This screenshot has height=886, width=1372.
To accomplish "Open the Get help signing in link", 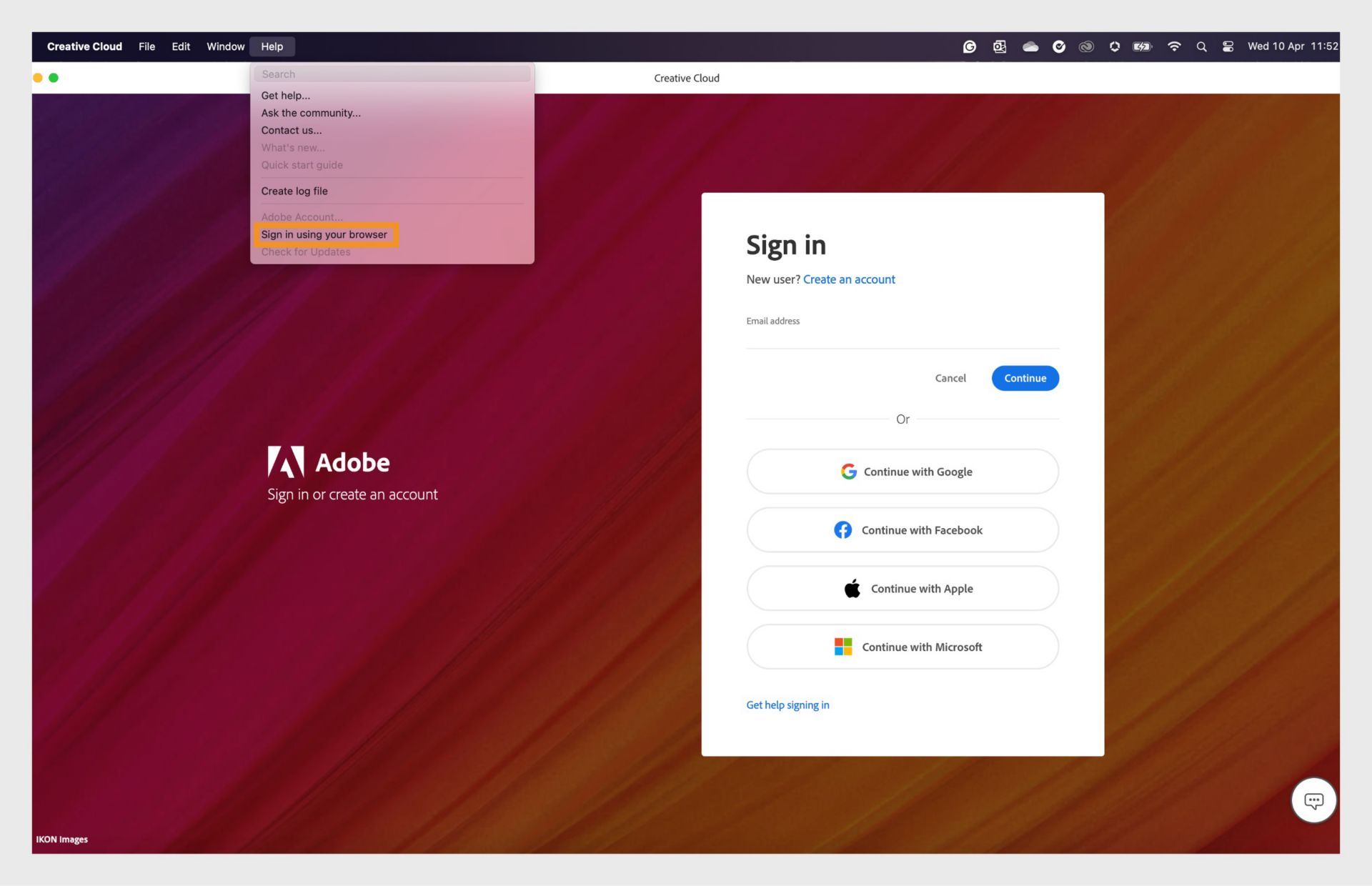I will 787,705.
